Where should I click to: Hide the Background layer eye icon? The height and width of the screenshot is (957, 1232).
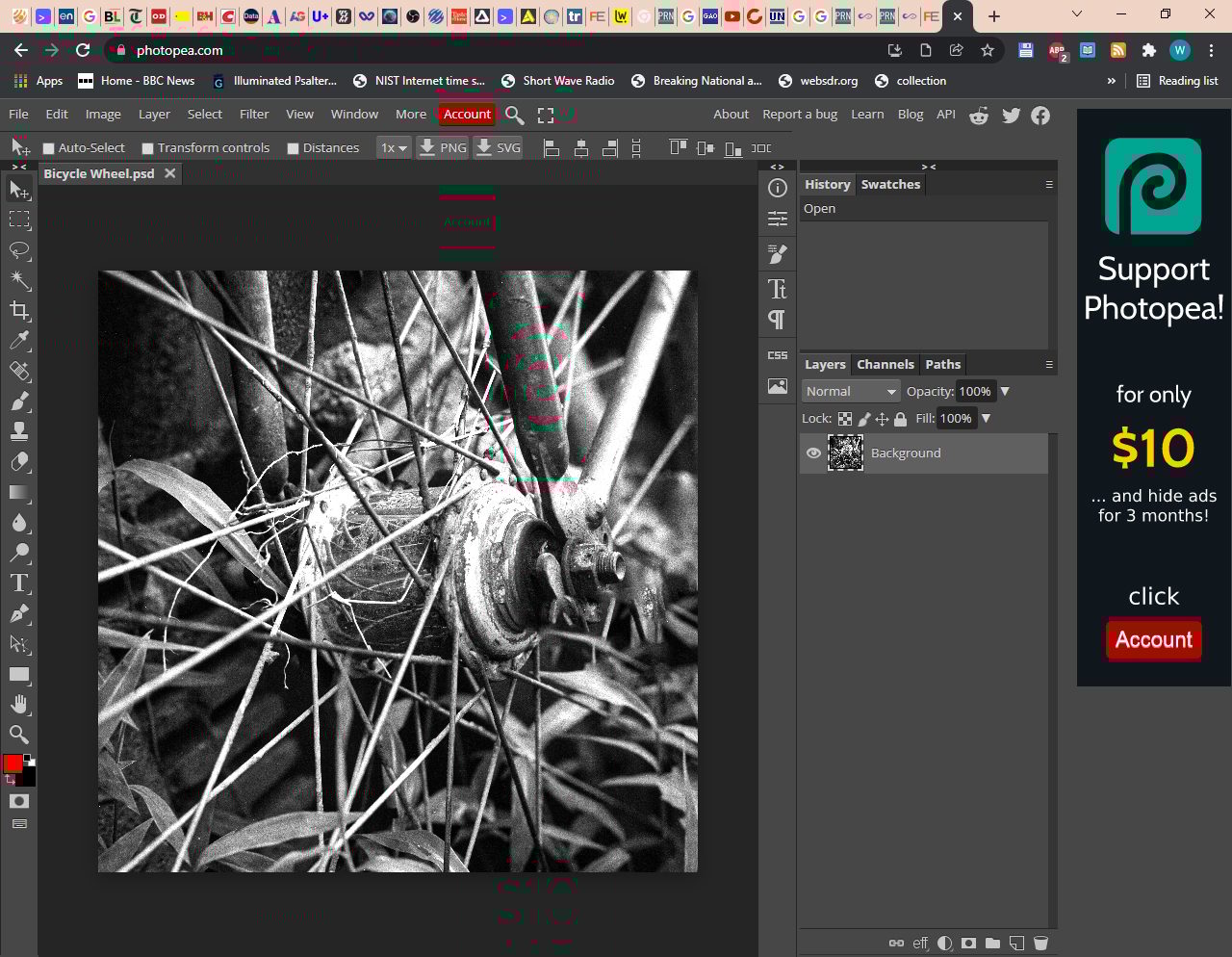[x=813, y=453]
